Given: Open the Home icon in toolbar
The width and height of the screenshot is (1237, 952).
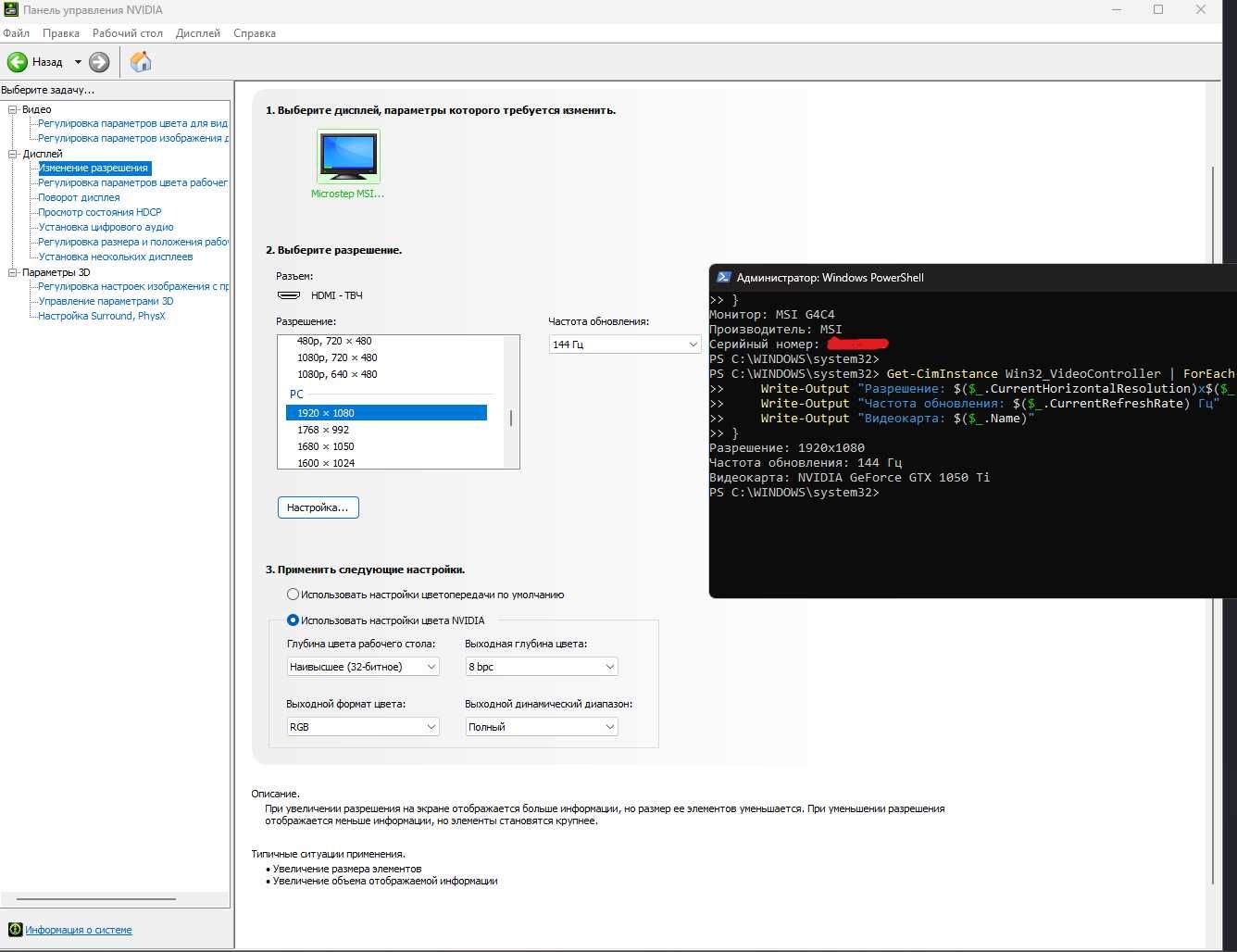Looking at the screenshot, I should click(x=141, y=62).
